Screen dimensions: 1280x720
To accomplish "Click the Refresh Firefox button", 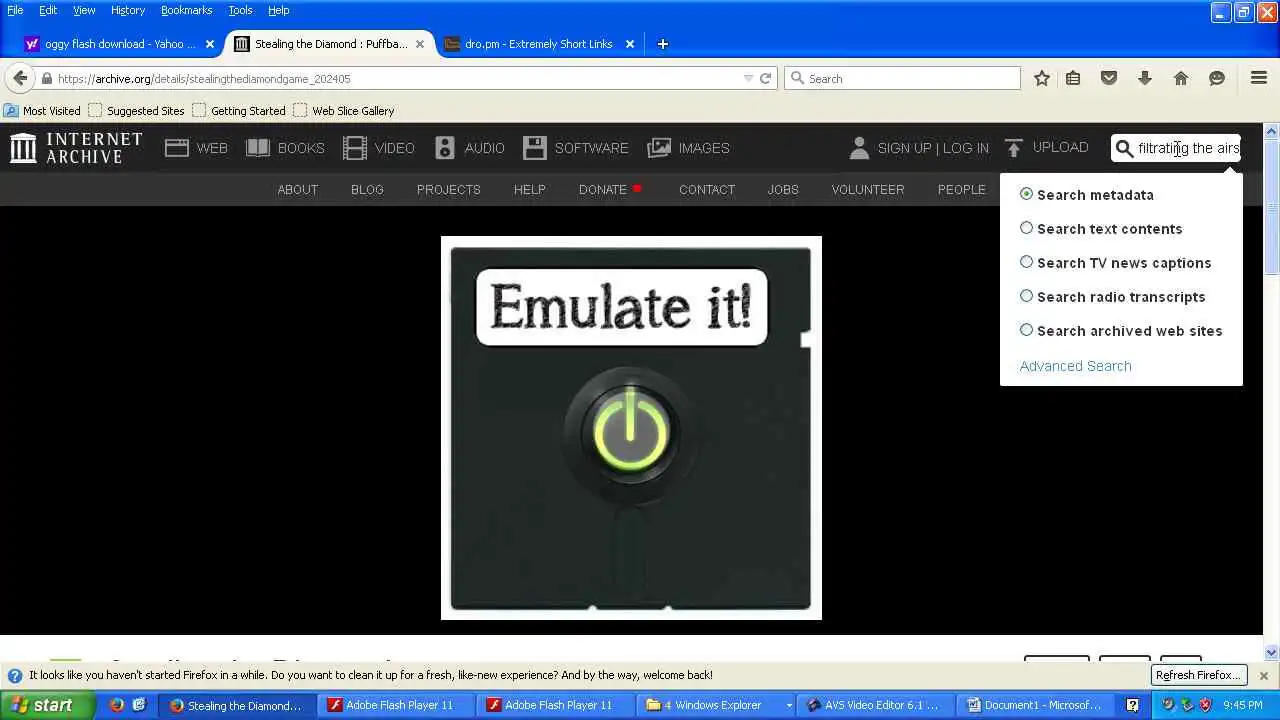I will tap(1198, 675).
